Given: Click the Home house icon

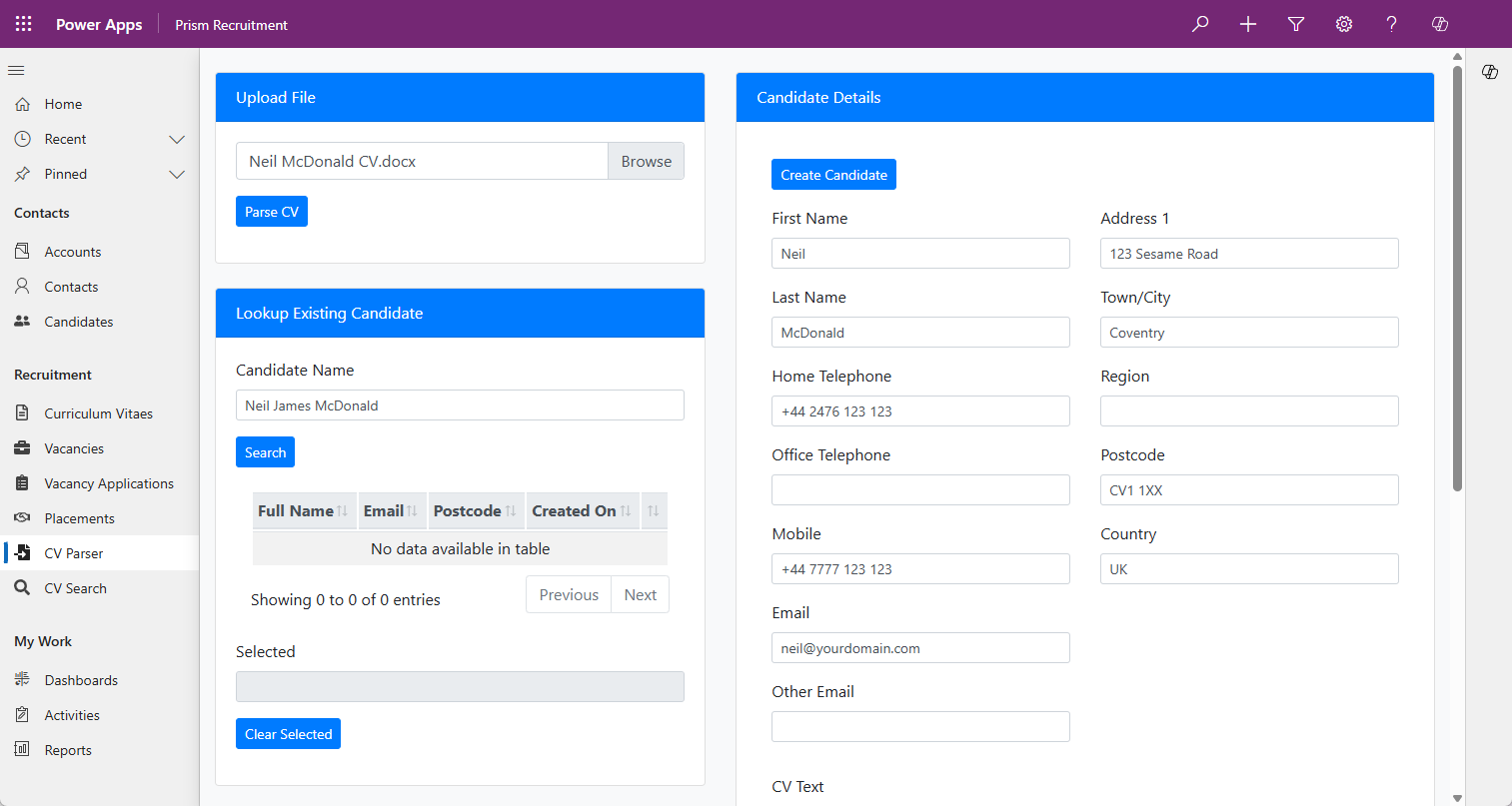Looking at the screenshot, I should click(22, 104).
